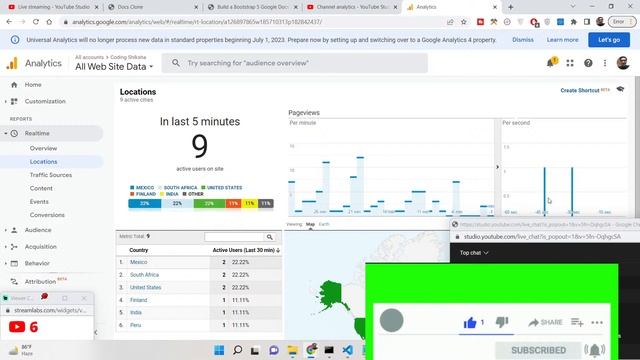Screen dimensions: 640x360
Task: Open the Realtime Overview report
Action: coord(43,148)
